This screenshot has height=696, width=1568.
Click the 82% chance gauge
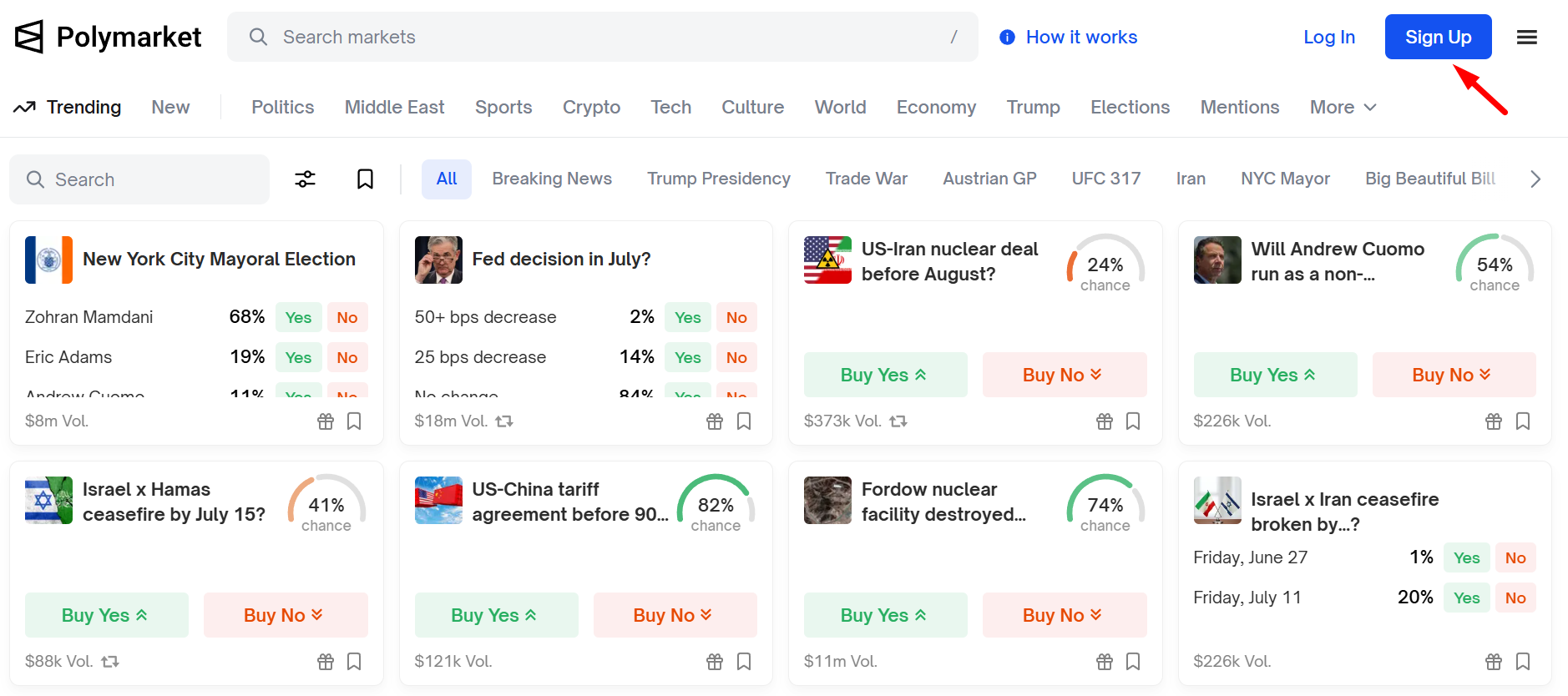coord(716,504)
